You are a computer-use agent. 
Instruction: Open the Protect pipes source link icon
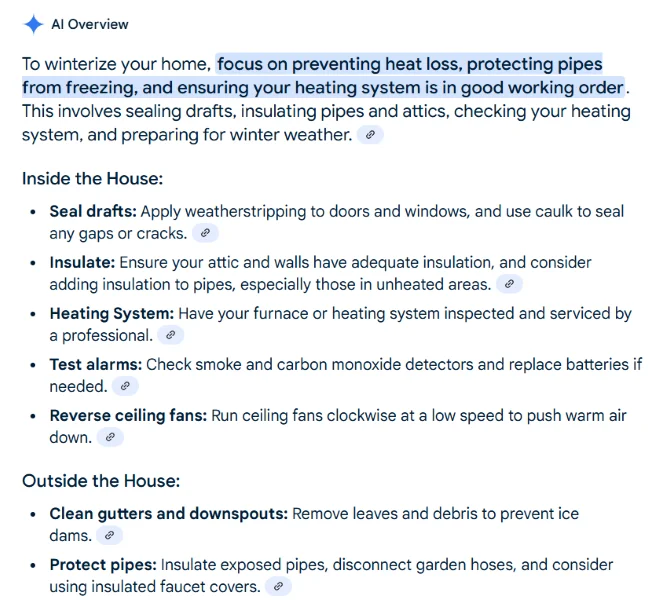tap(279, 586)
